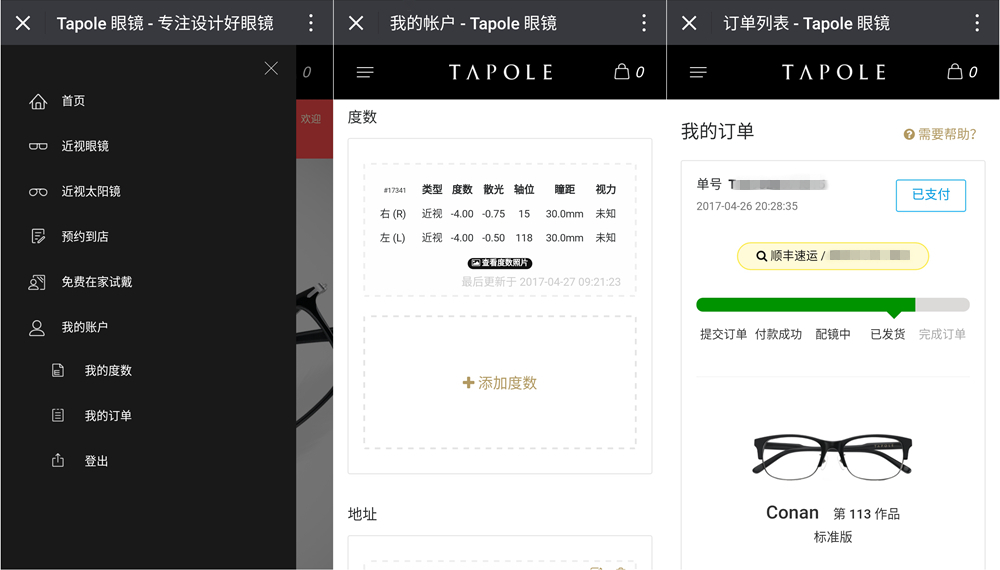Click 第 113 作品 text
The height and width of the screenshot is (570, 1000).
click(867, 514)
